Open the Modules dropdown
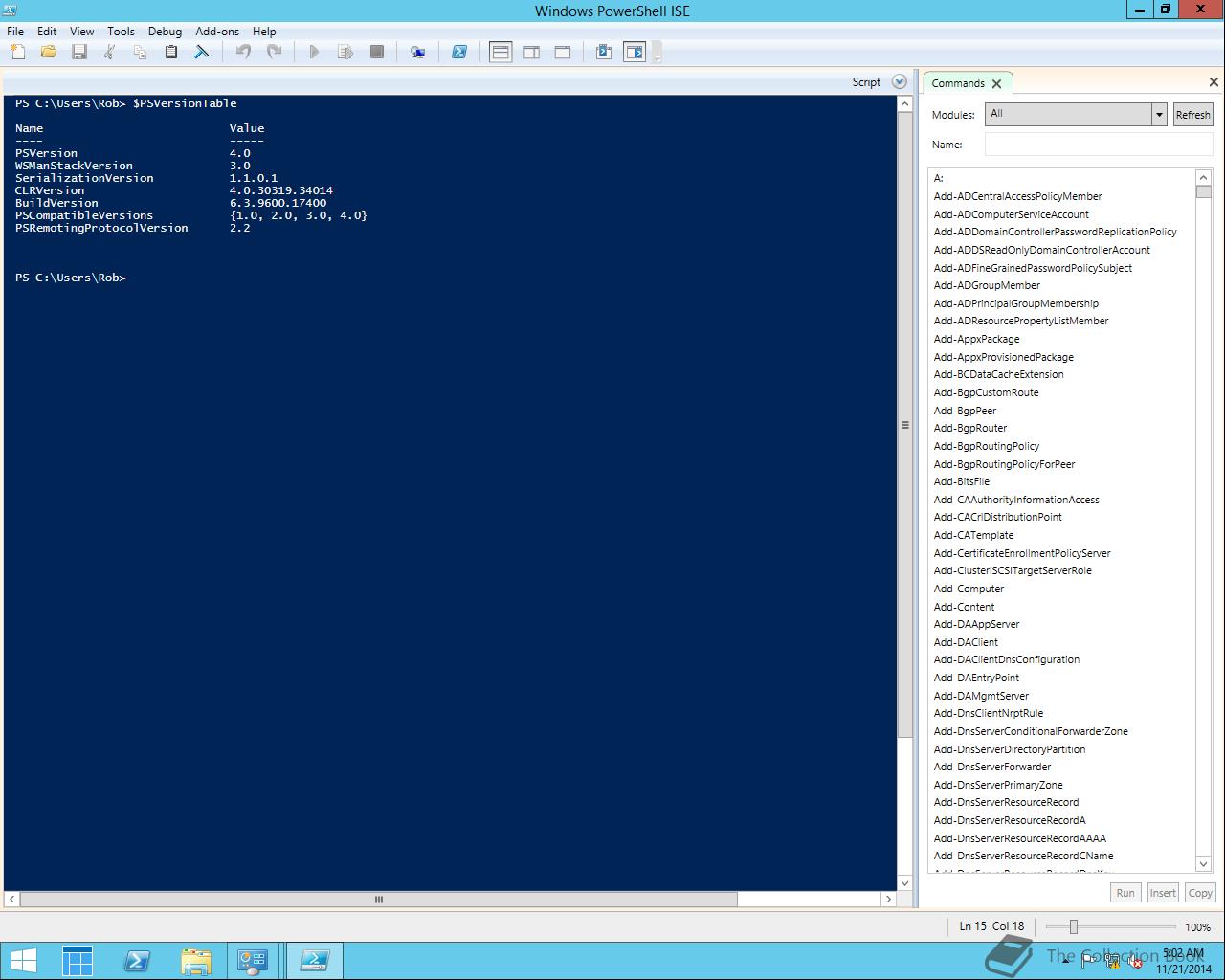Viewport: 1225px width, 980px height. (1159, 115)
